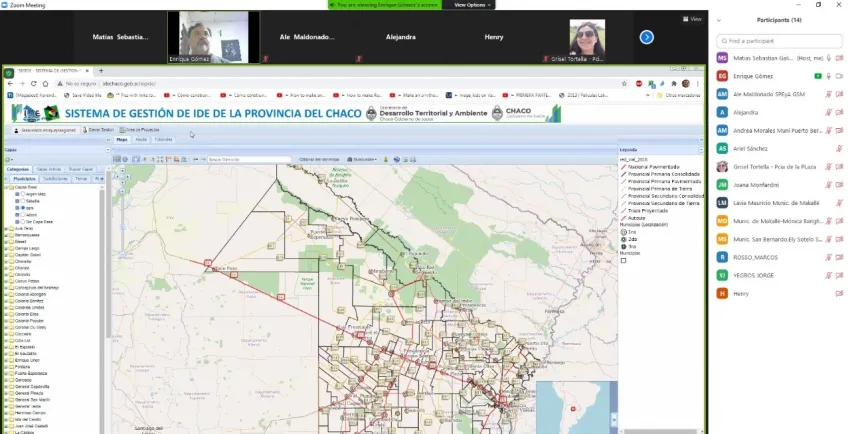Click the Chaco government logo in banner
This screenshot has height=434, width=850.
pos(519,112)
